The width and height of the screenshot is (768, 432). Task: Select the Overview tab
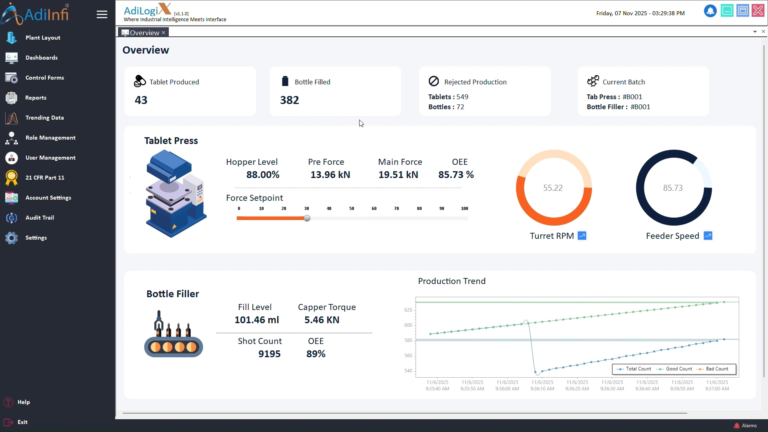click(143, 32)
